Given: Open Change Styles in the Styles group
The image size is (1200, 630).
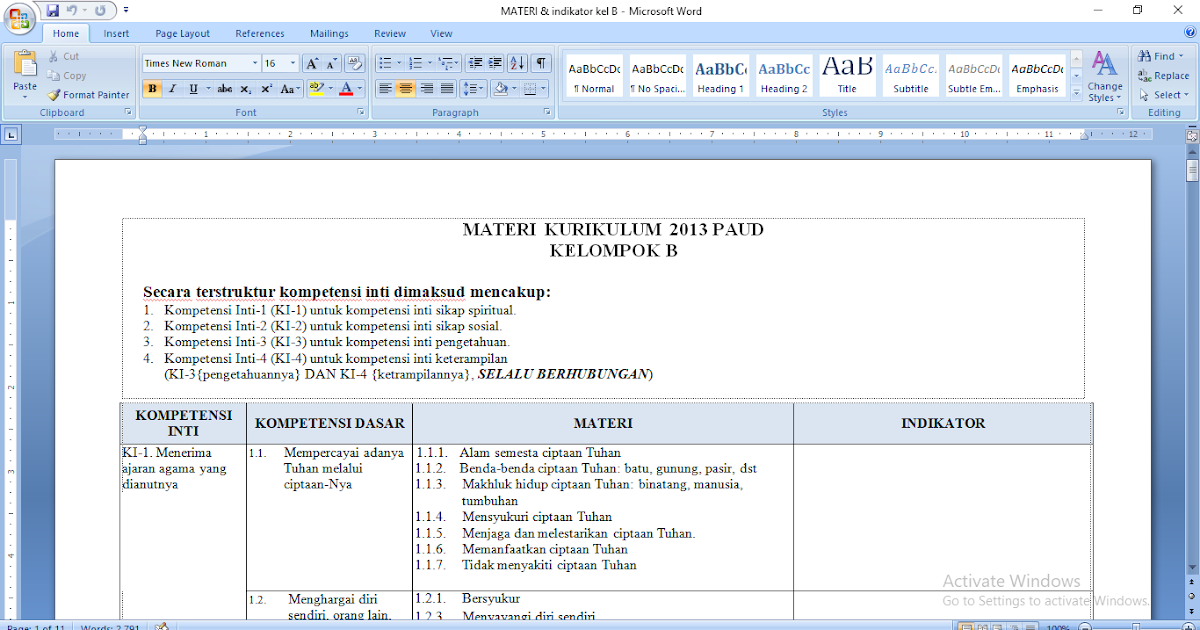Looking at the screenshot, I should (1105, 75).
